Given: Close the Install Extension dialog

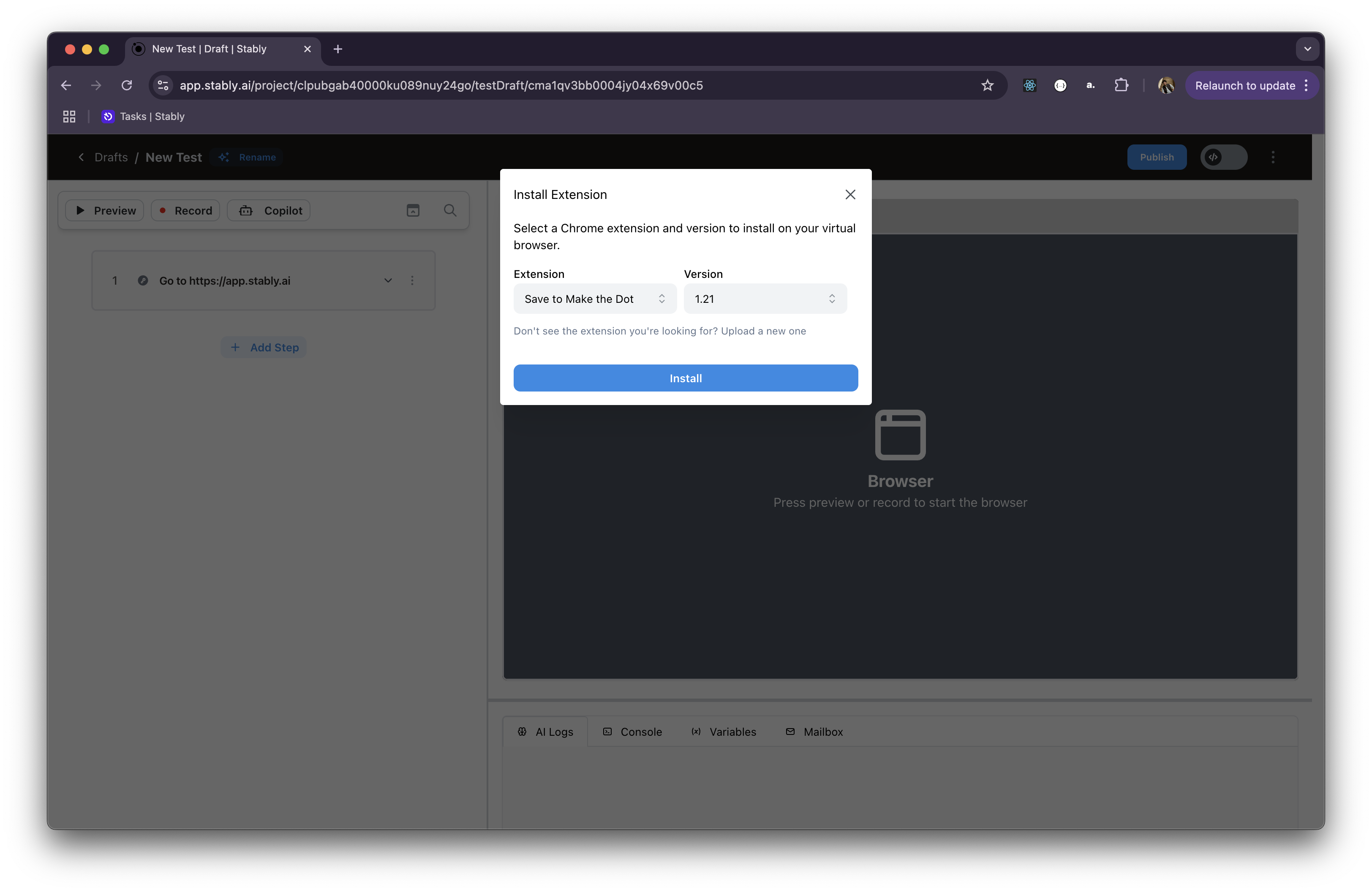Looking at the screenshot, I should point(850,195).
